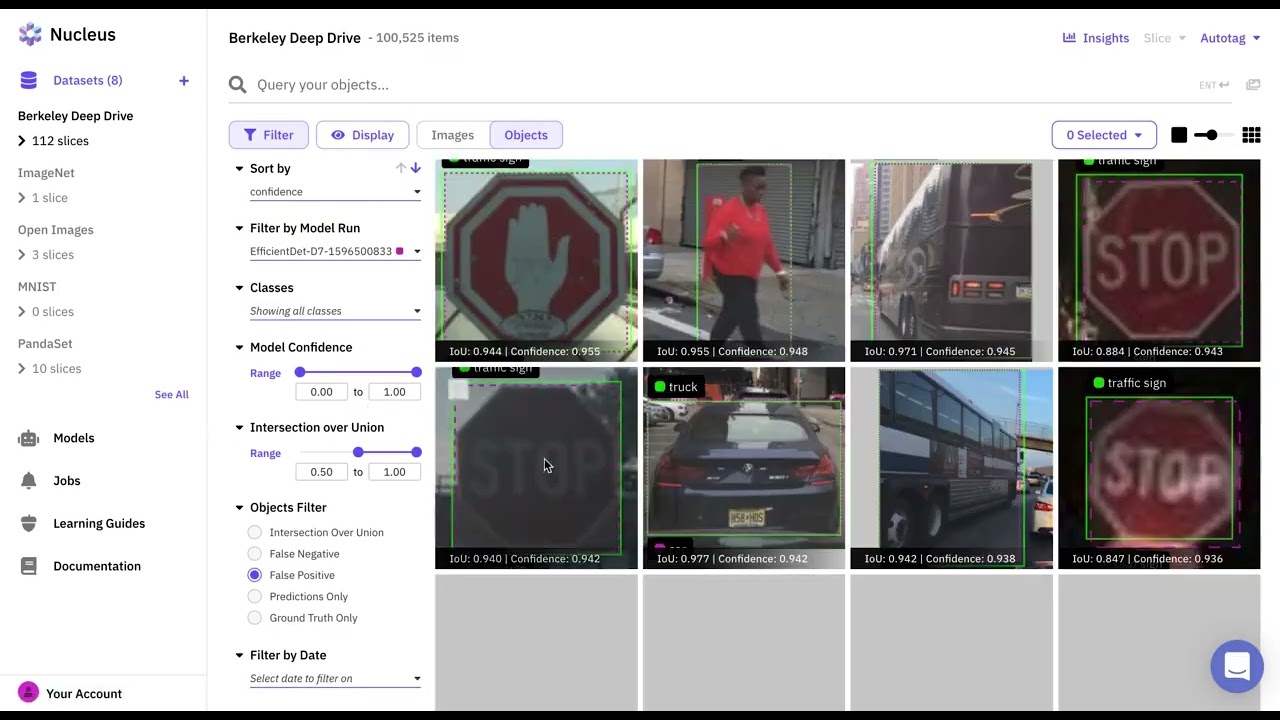
Task: Select False Positive radio option
Action: pyautogui.click(x=255, y=575)
